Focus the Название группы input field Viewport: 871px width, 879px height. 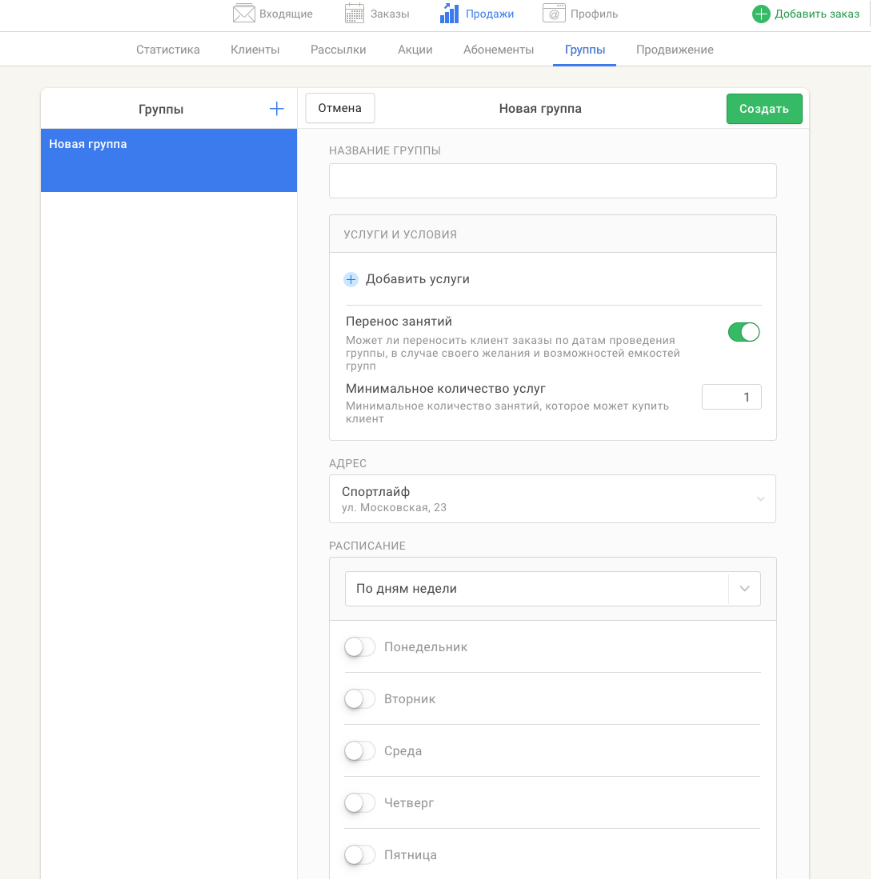pyautogui.click(x=553, y=181)
